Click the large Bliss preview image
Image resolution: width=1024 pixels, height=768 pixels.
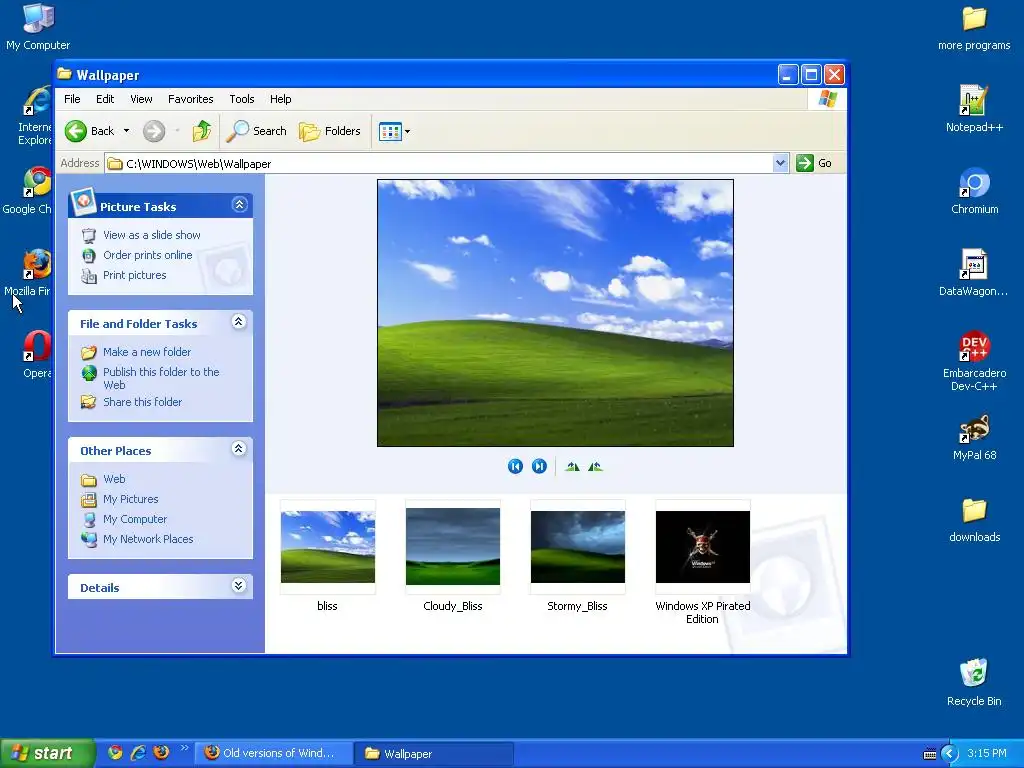555,313
